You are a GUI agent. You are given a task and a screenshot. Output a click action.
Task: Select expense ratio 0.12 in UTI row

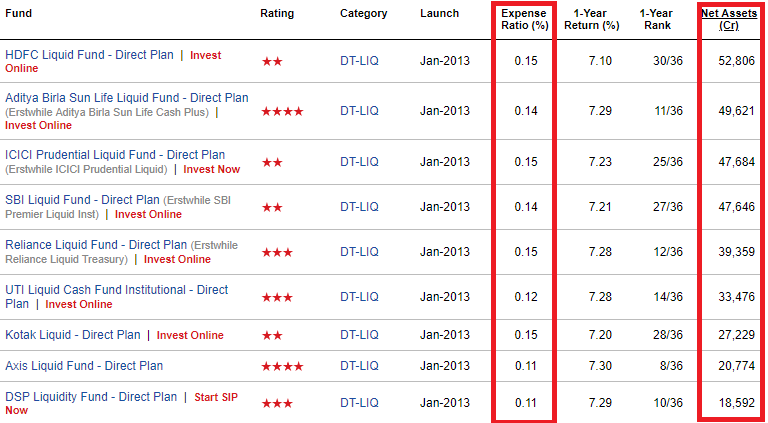click(x=526, y=297)
